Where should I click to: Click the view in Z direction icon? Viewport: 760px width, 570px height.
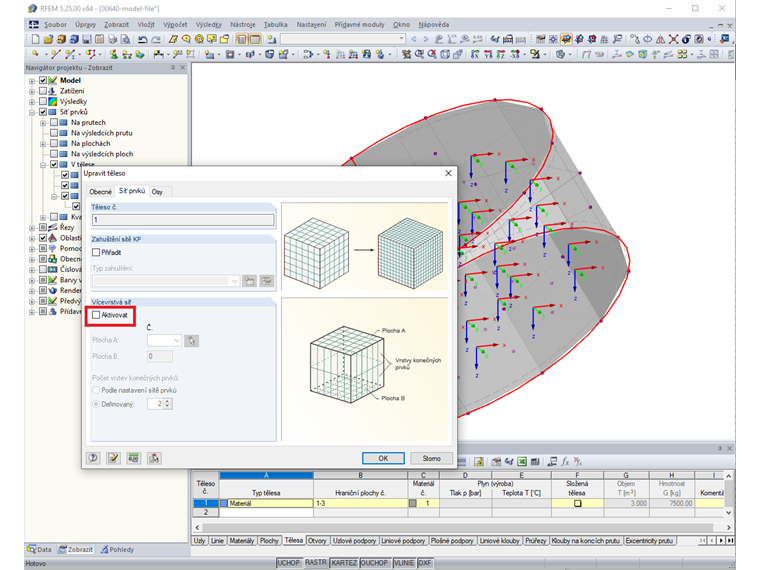(x=501, y=54)
